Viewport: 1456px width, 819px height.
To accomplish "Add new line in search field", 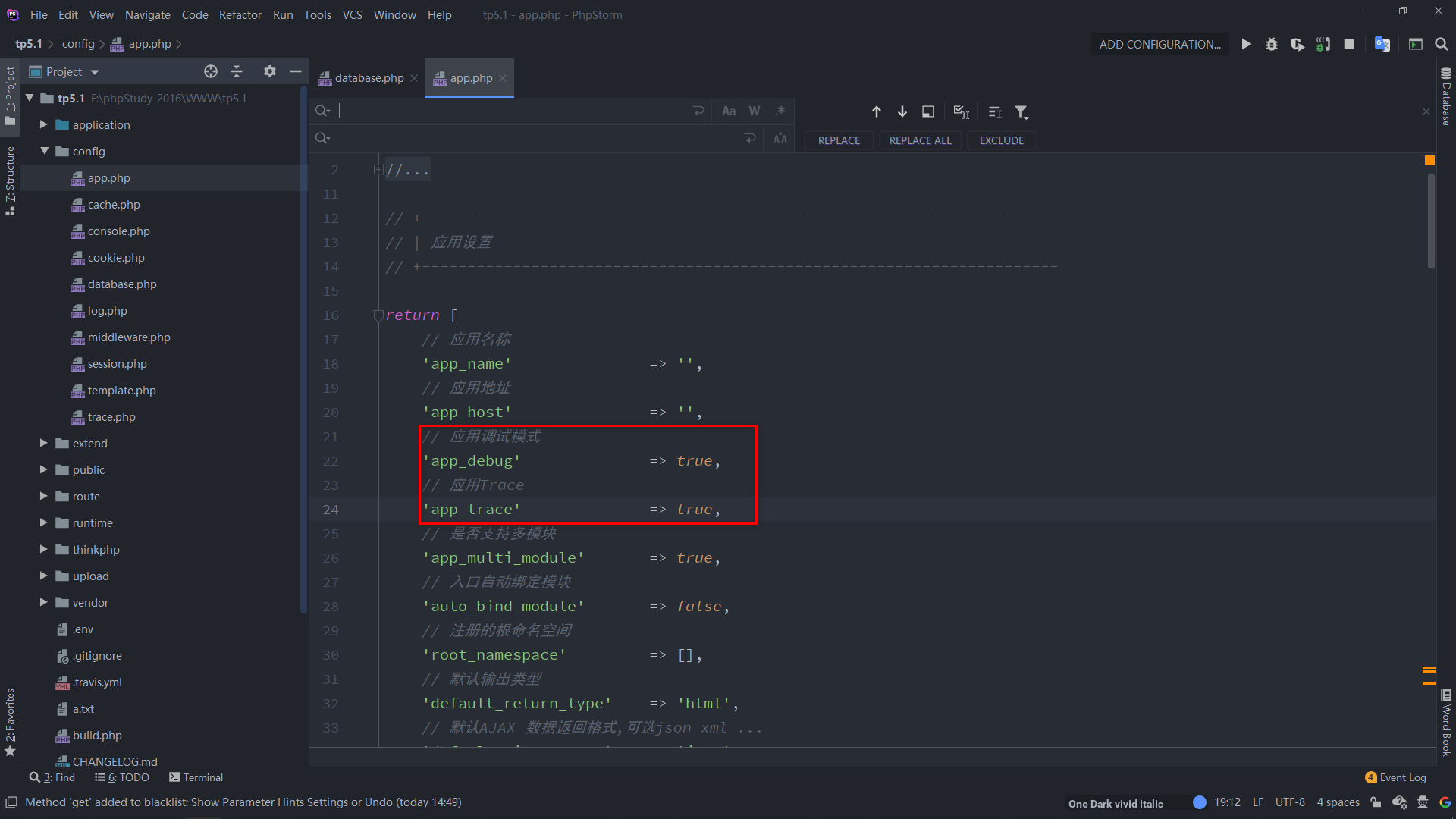I will 698,111.
